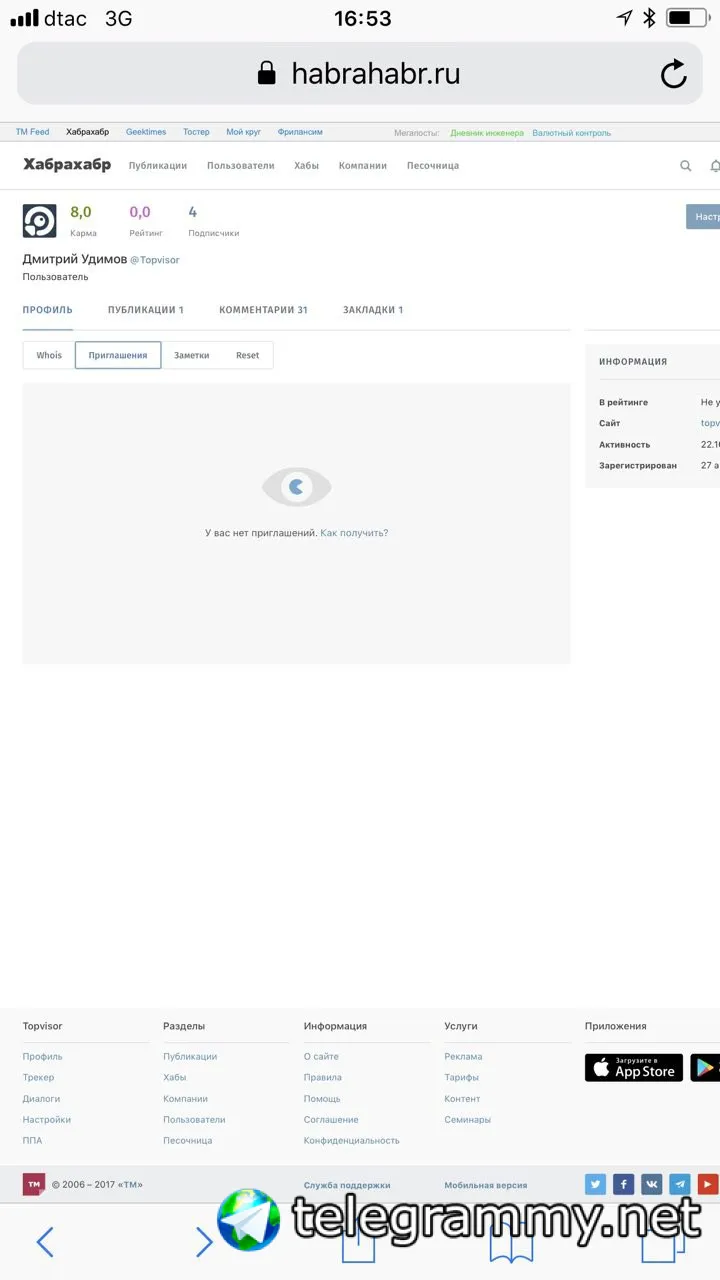Switch to the ПУБЛИКАЦИИ 1 tab
The image size is (720, 1280).
coord(146,310)
